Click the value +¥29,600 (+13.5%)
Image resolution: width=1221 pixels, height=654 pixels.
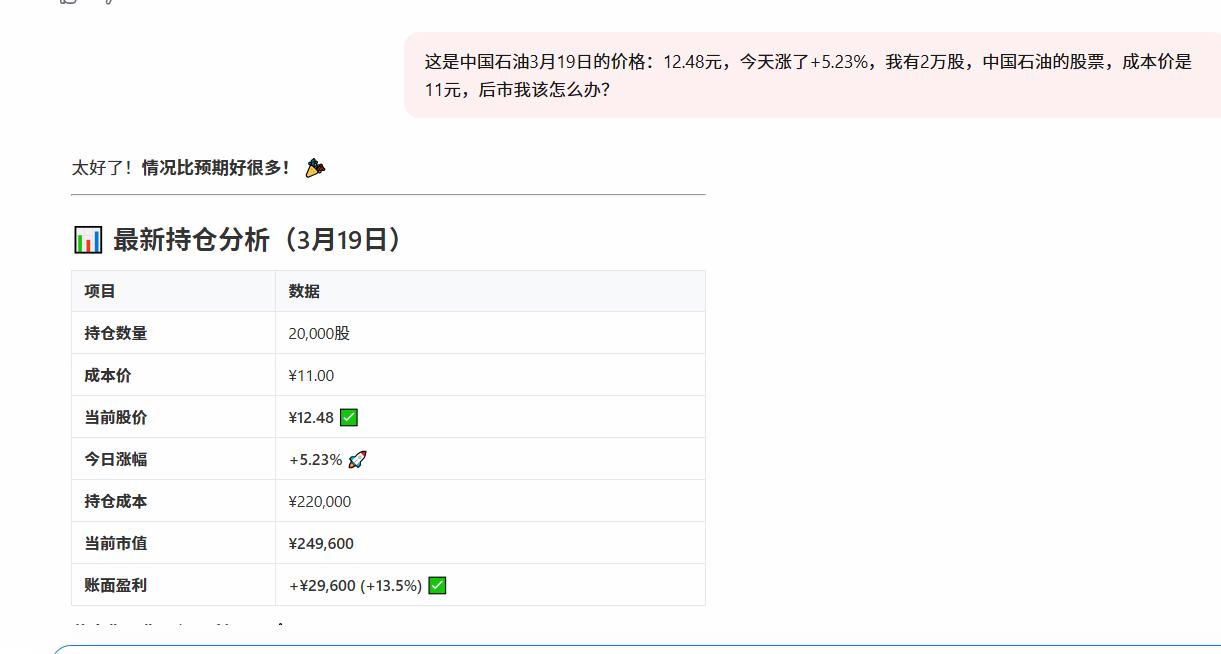tap(355, 585)
